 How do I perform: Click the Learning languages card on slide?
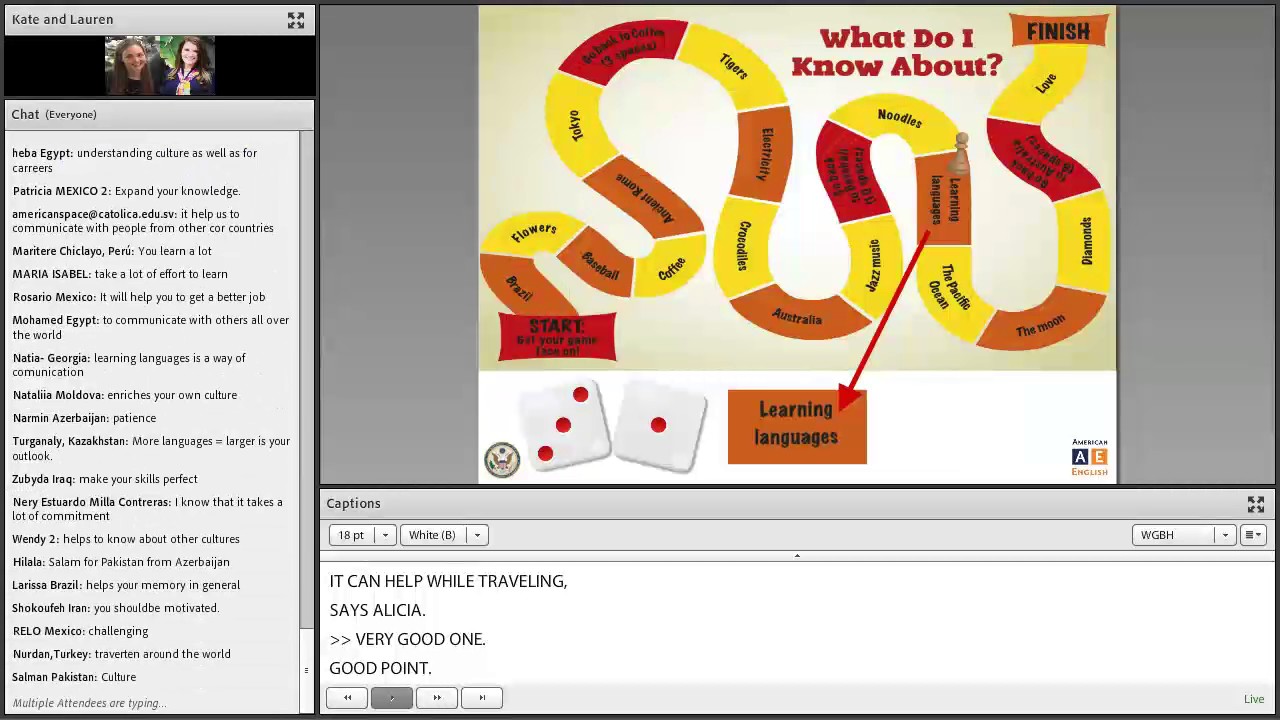(x=797, y=426)
